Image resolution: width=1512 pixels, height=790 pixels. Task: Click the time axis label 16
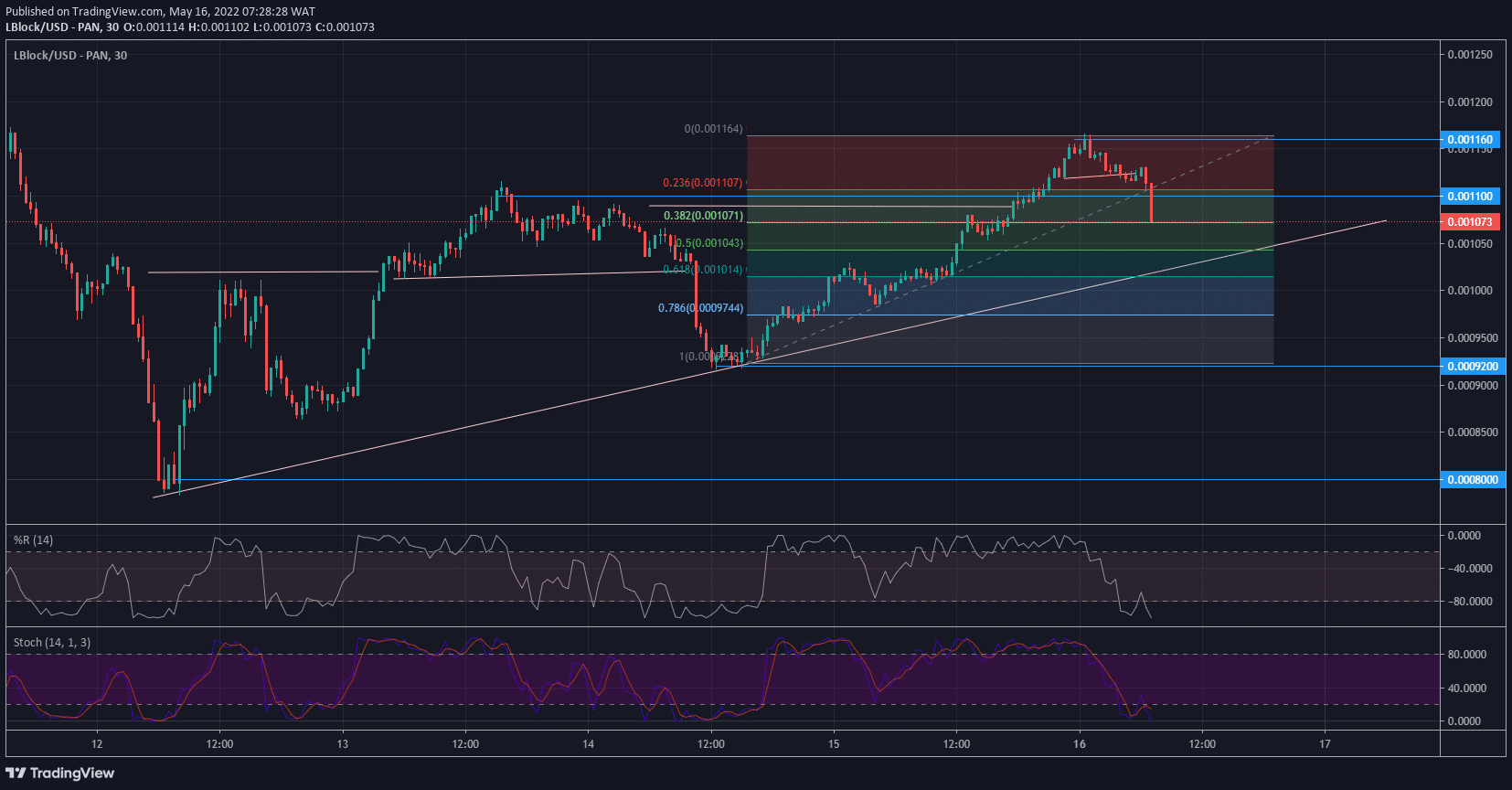coord(1080,744)
